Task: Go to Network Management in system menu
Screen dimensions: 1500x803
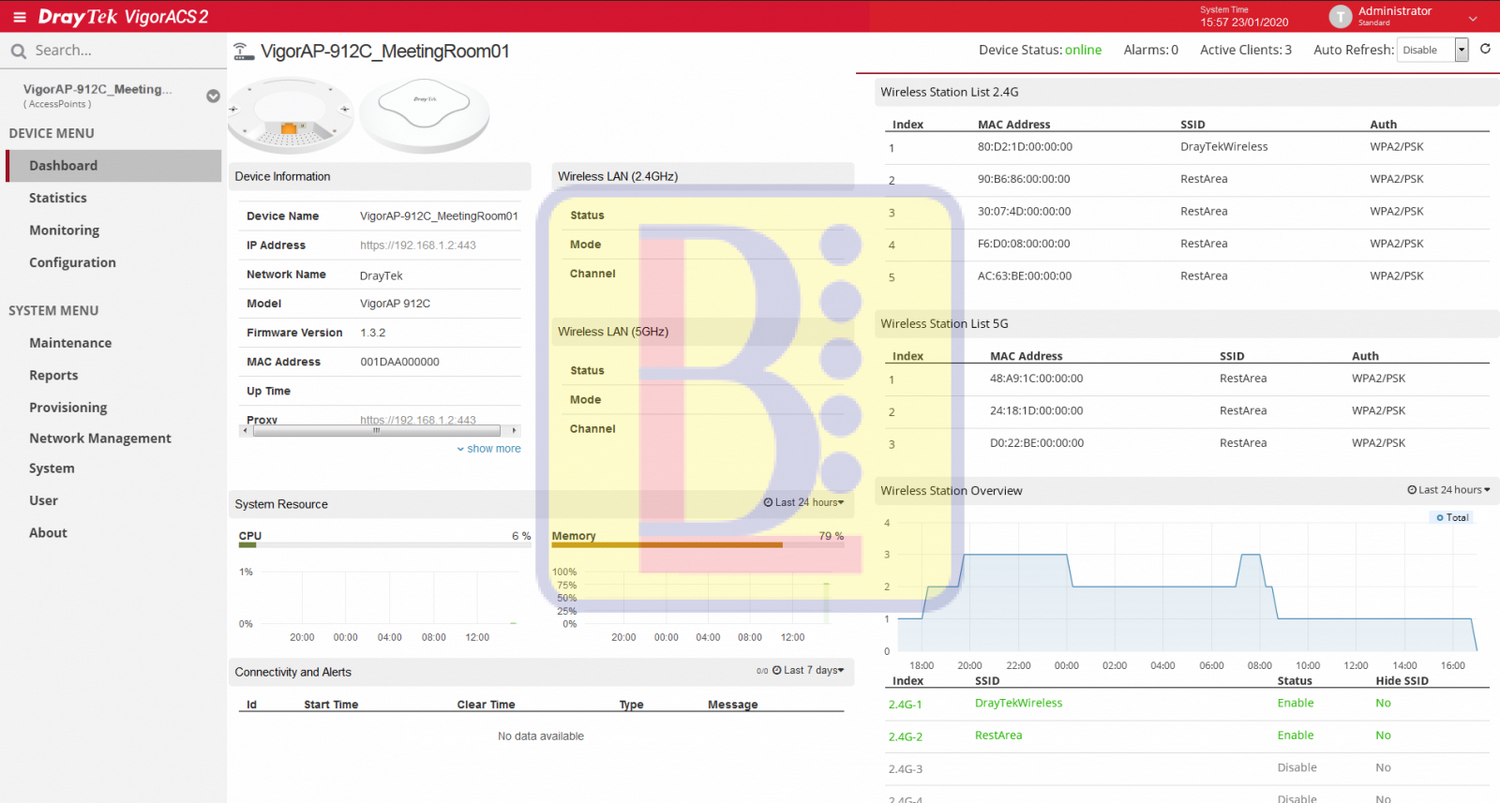Action: coord(100,438)
